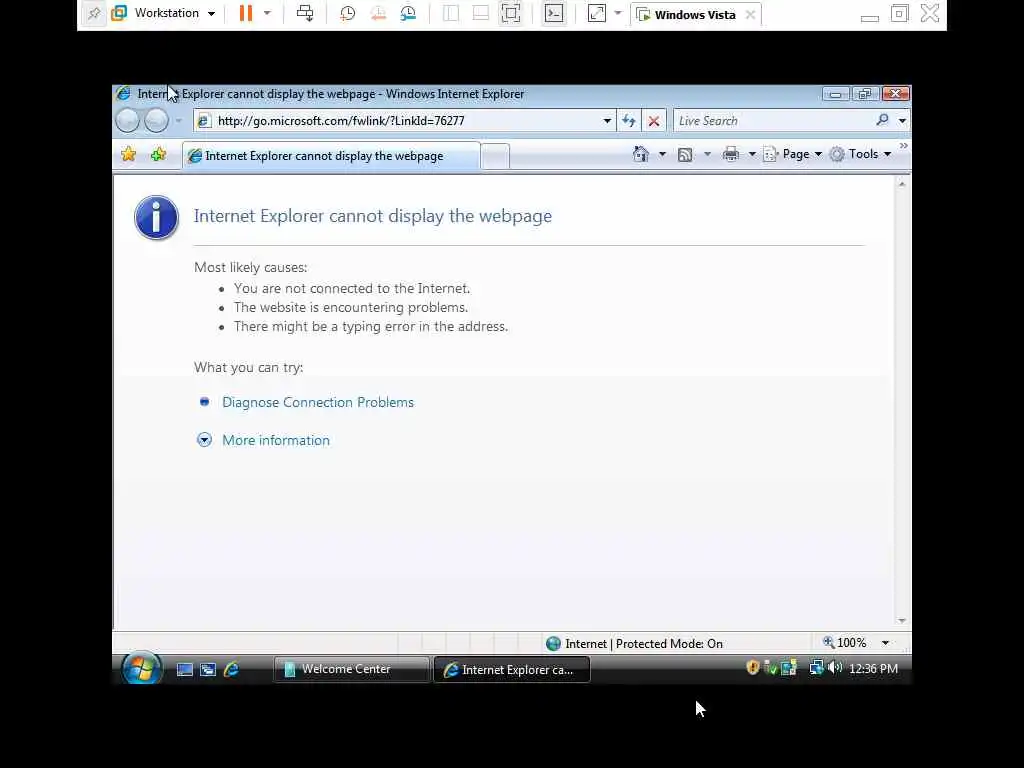This screenshot has height=768, width=1024.
Task: Toggle the VMware library sidebar view
Action: tap(451, 14)
